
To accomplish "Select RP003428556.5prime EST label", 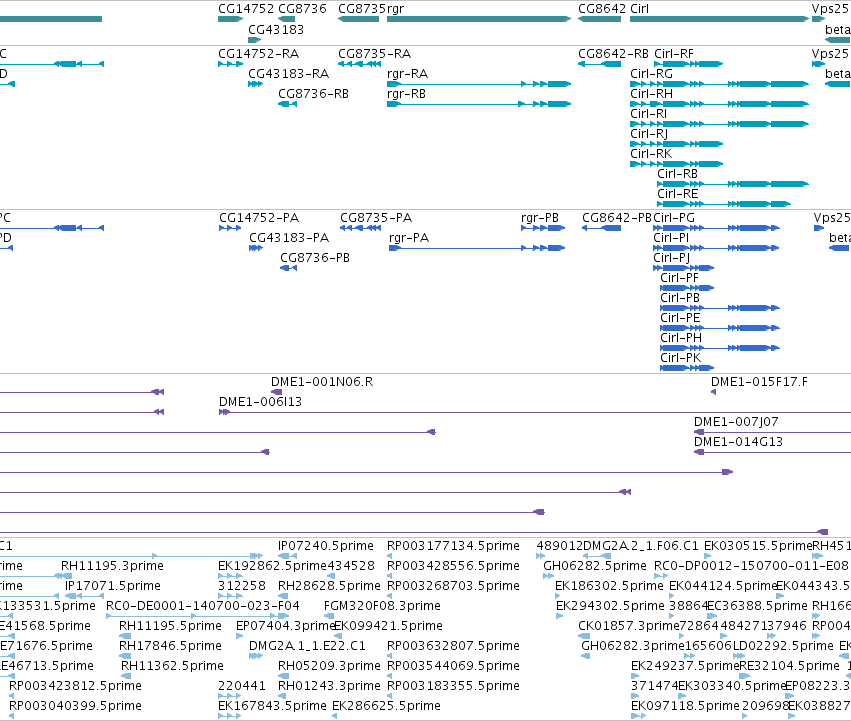I will [x=453, y=566].
